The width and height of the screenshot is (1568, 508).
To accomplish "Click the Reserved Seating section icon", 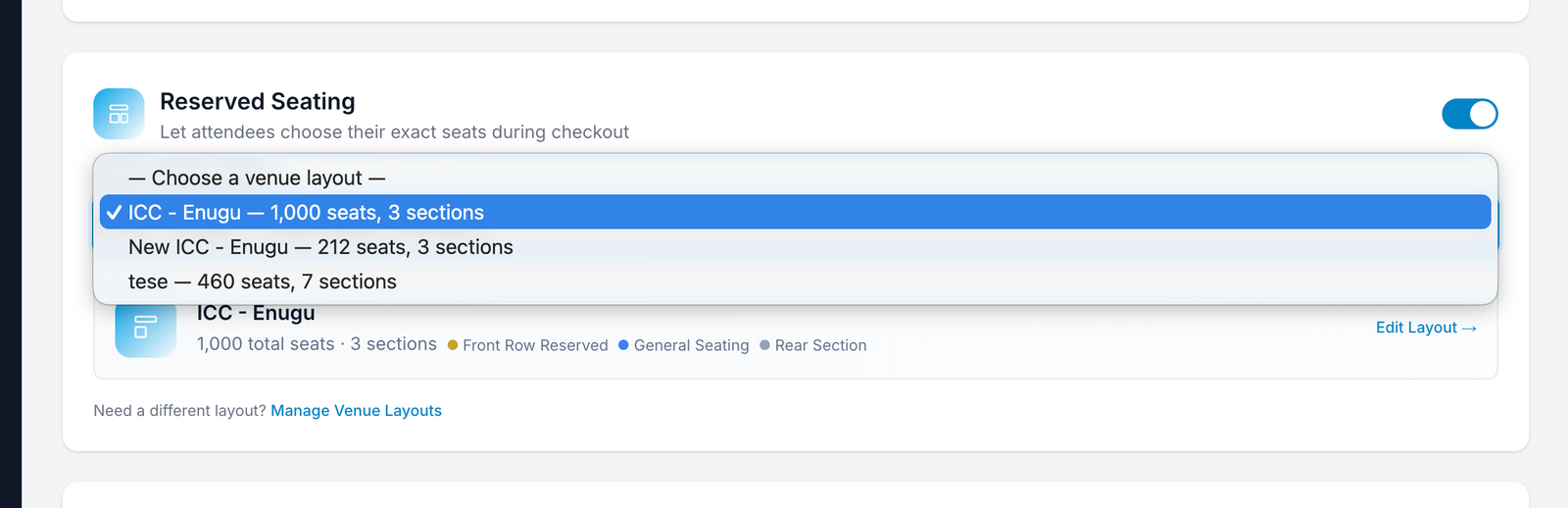I will tap(119, 114).
